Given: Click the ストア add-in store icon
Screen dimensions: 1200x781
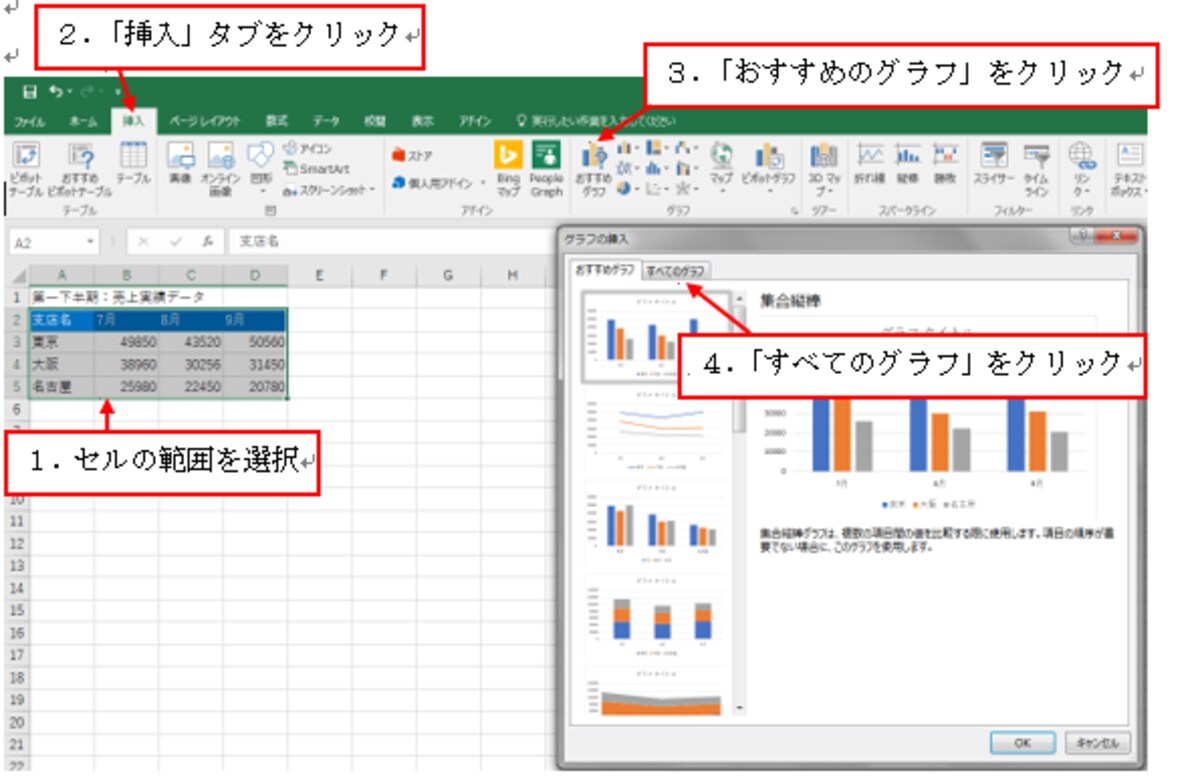Looking at the screenshot, I should (412, 155).
